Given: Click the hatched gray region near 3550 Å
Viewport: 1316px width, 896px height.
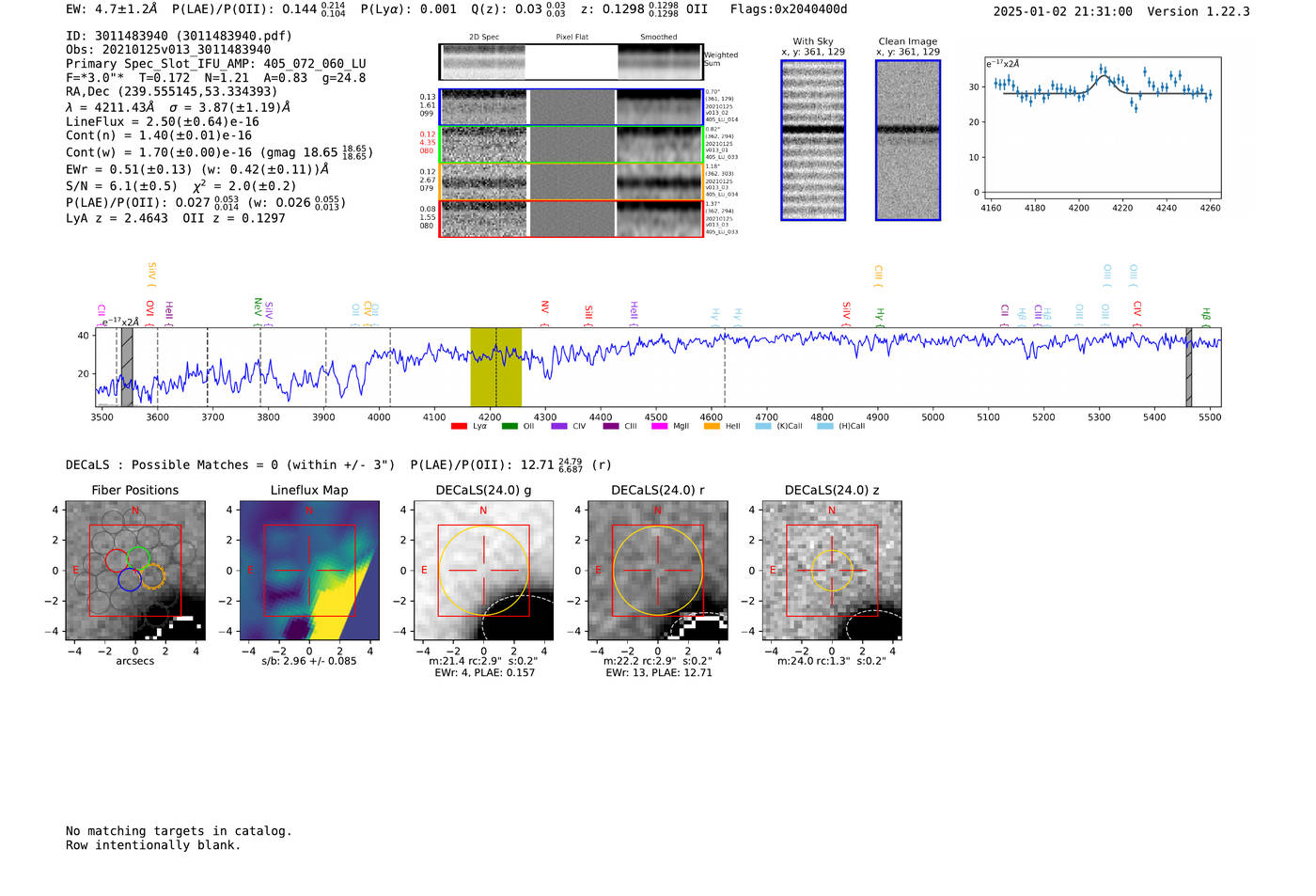Looking at the screenshot, I should pyautogui.click(x=127, y=367).
